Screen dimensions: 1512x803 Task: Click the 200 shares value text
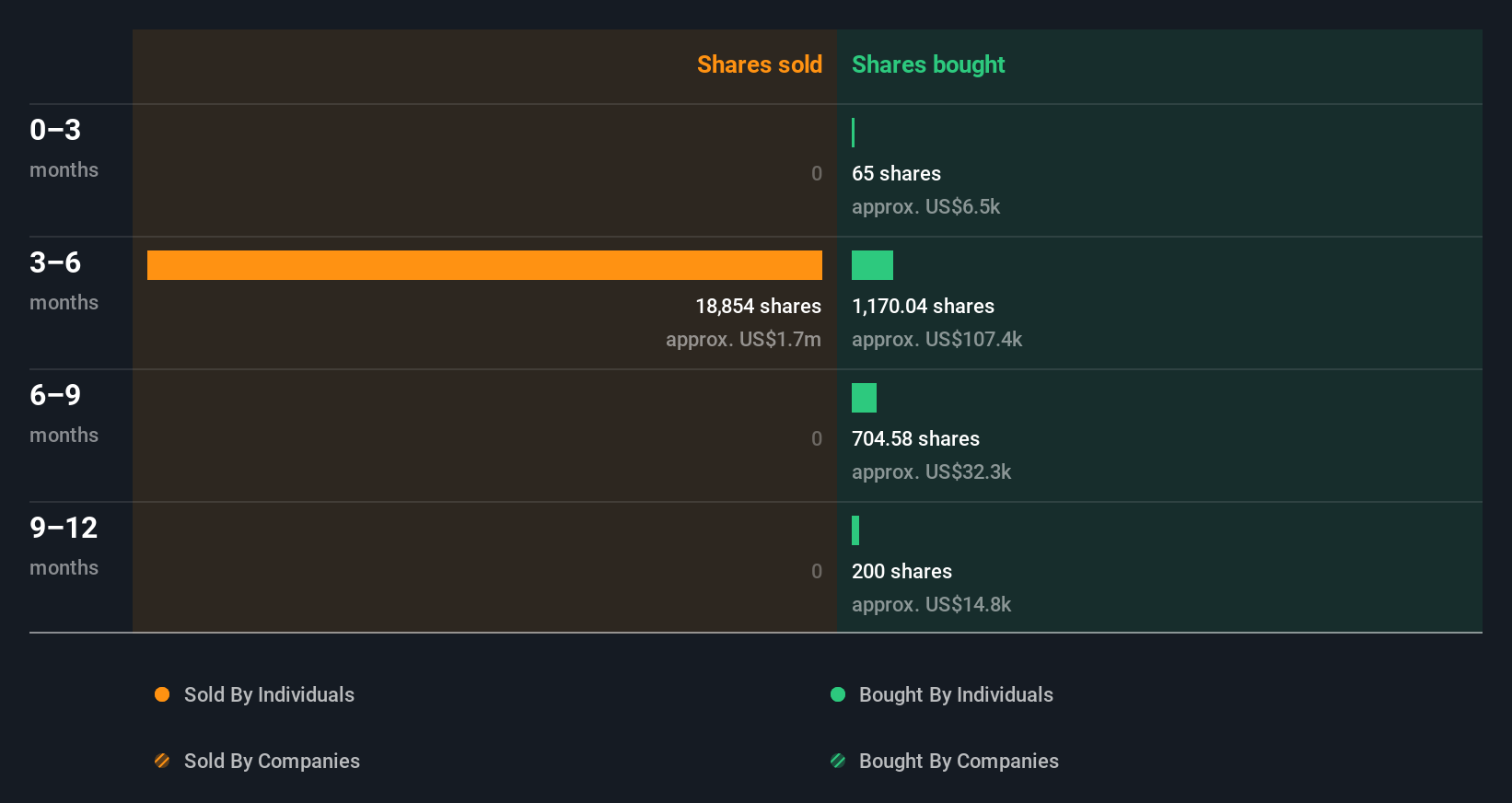click(901, 571)
